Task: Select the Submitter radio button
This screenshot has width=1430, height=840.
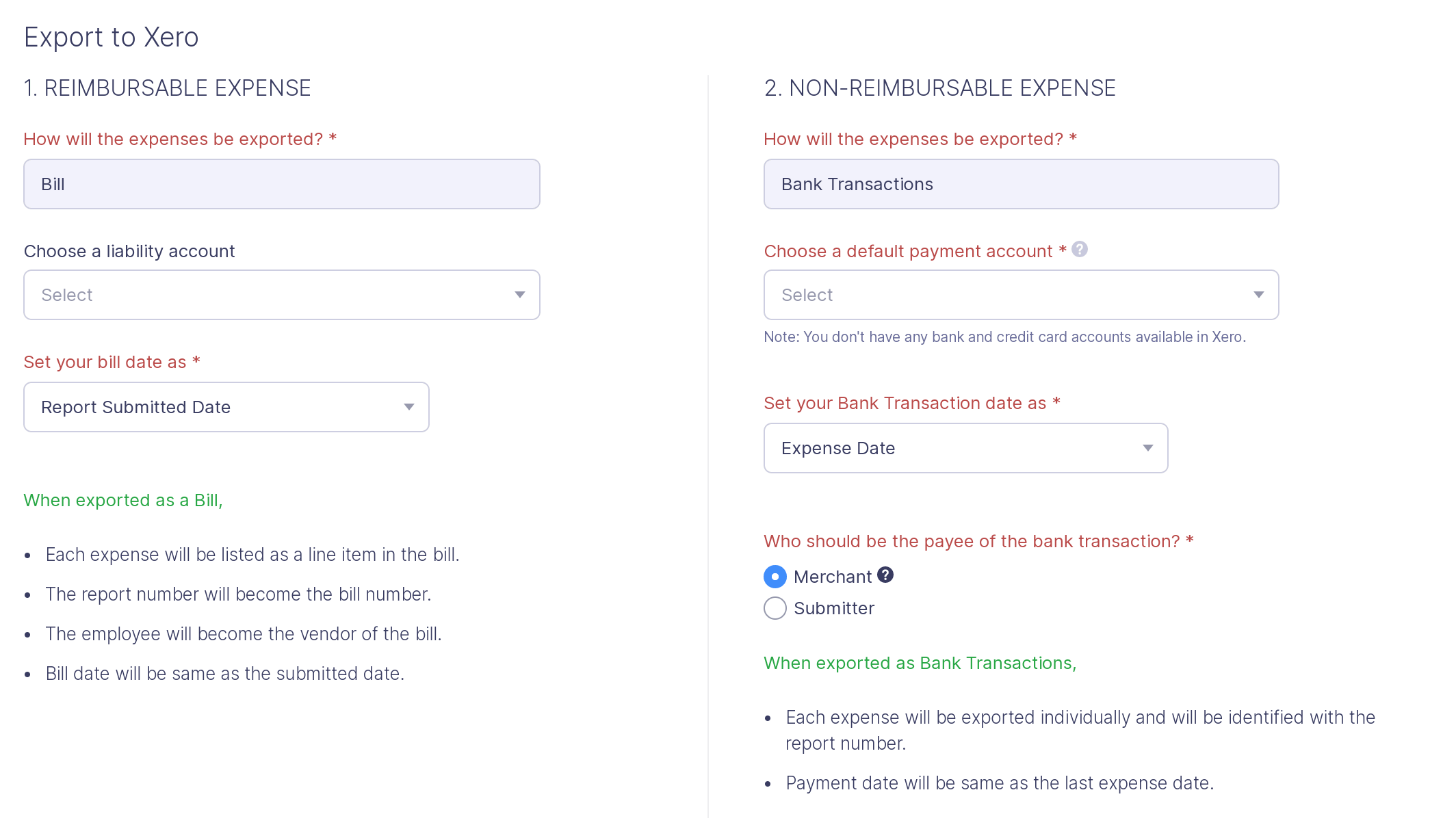Action: coord(775,607)
